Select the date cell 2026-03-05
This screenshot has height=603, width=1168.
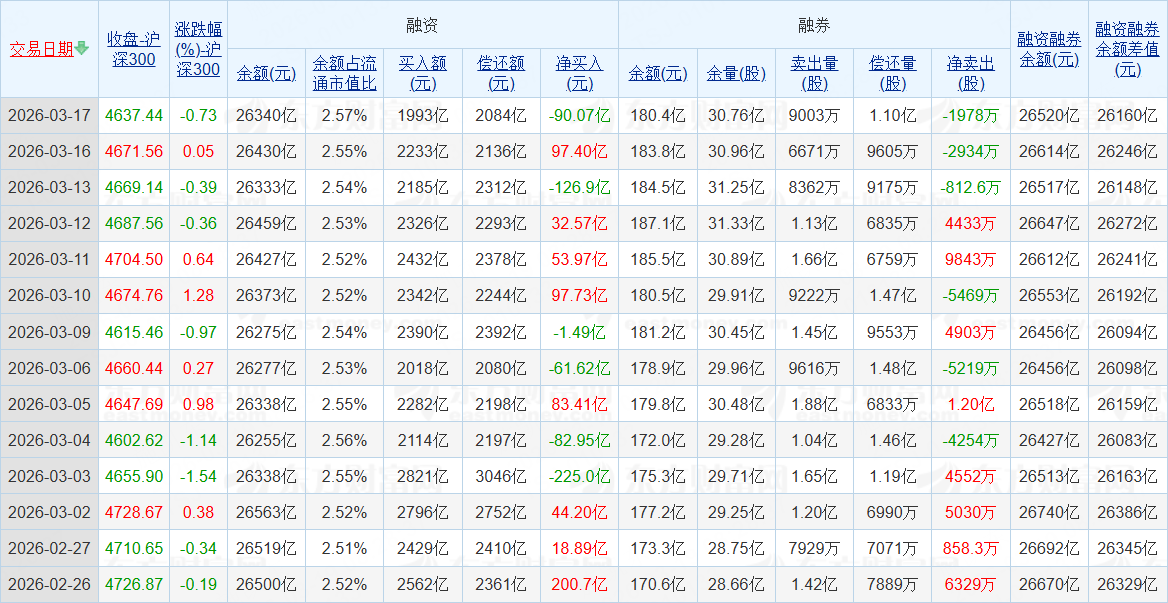click(x=49, y=404)
